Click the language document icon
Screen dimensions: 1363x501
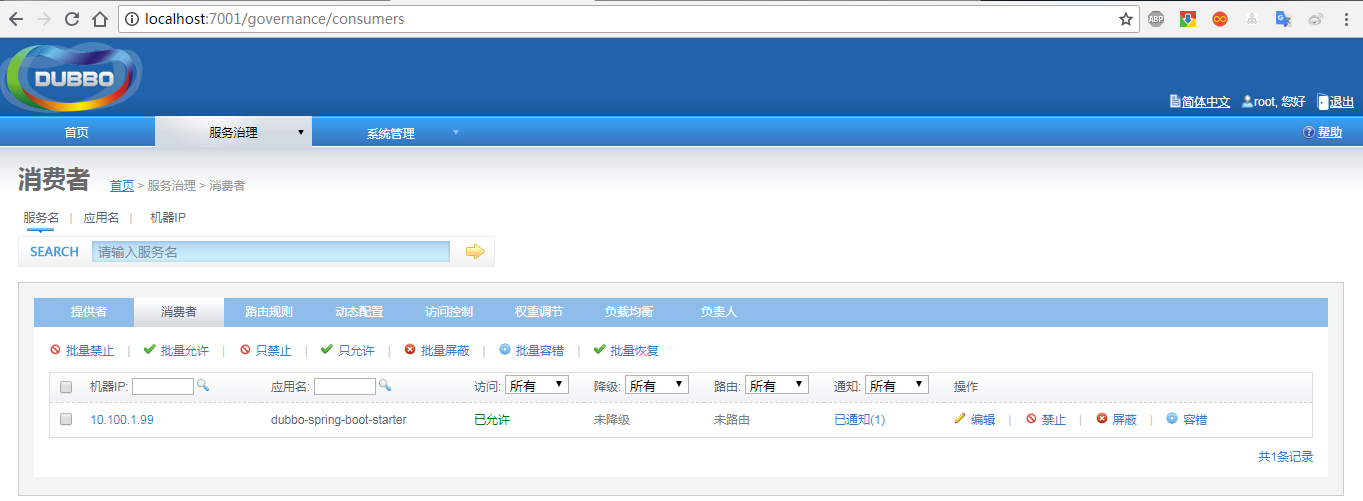[x=1175, y=101]
